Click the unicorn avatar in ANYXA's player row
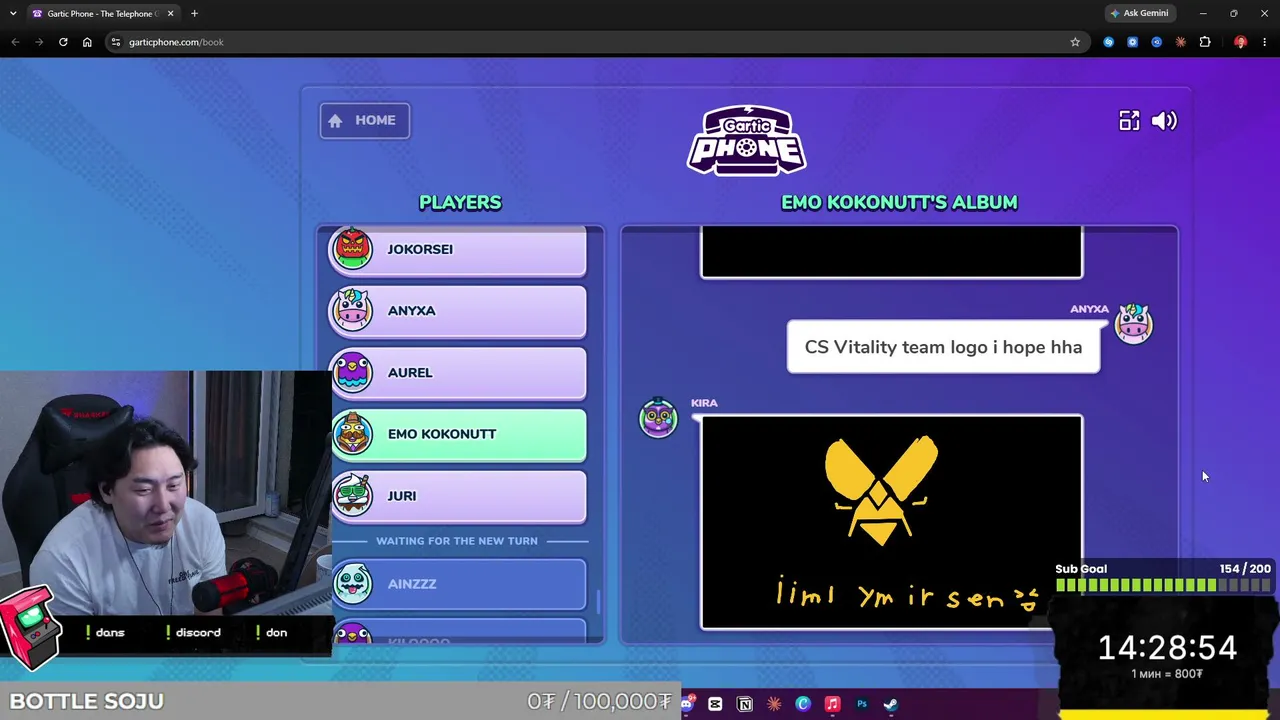 point(352,310)
